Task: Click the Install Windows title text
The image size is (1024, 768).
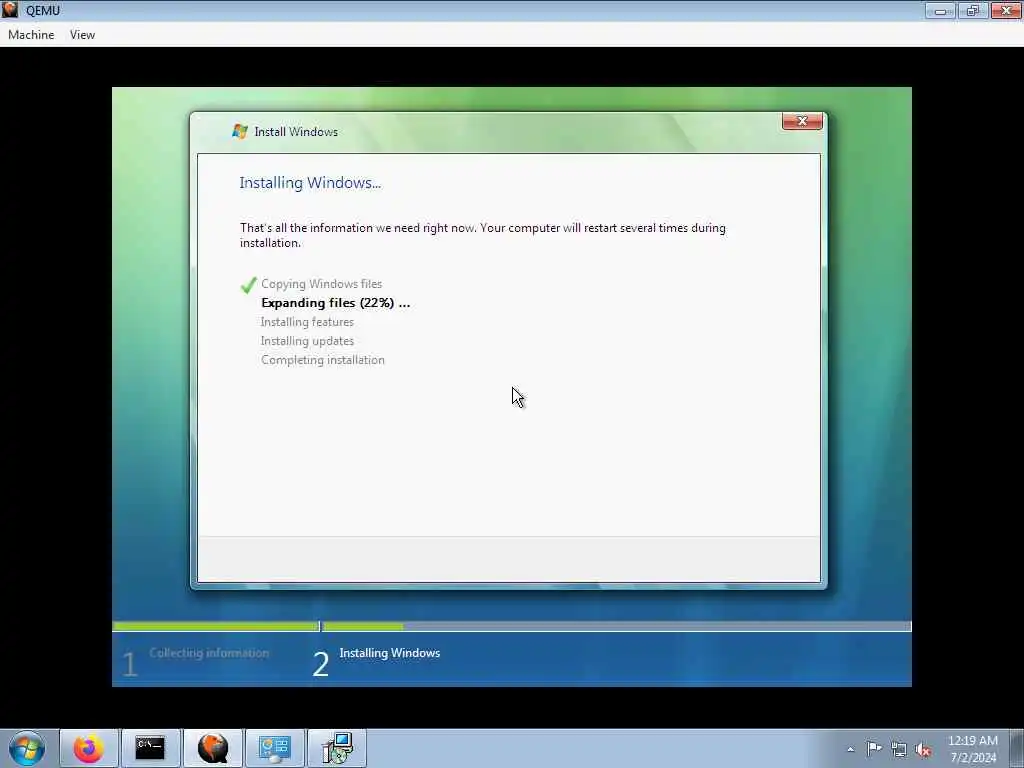Action: [296, 132]
